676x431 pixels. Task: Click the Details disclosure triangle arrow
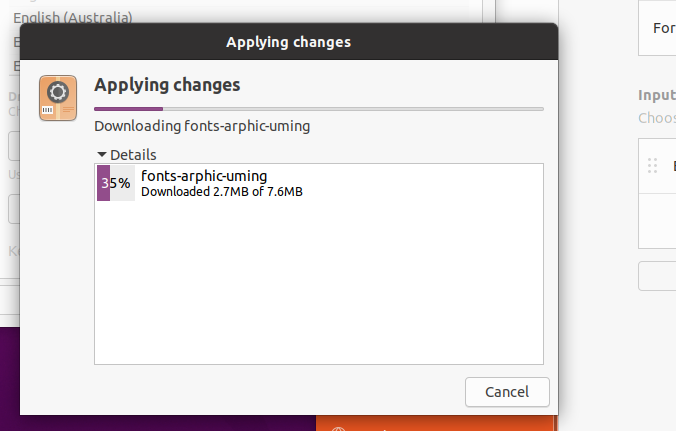coord(102,154)
